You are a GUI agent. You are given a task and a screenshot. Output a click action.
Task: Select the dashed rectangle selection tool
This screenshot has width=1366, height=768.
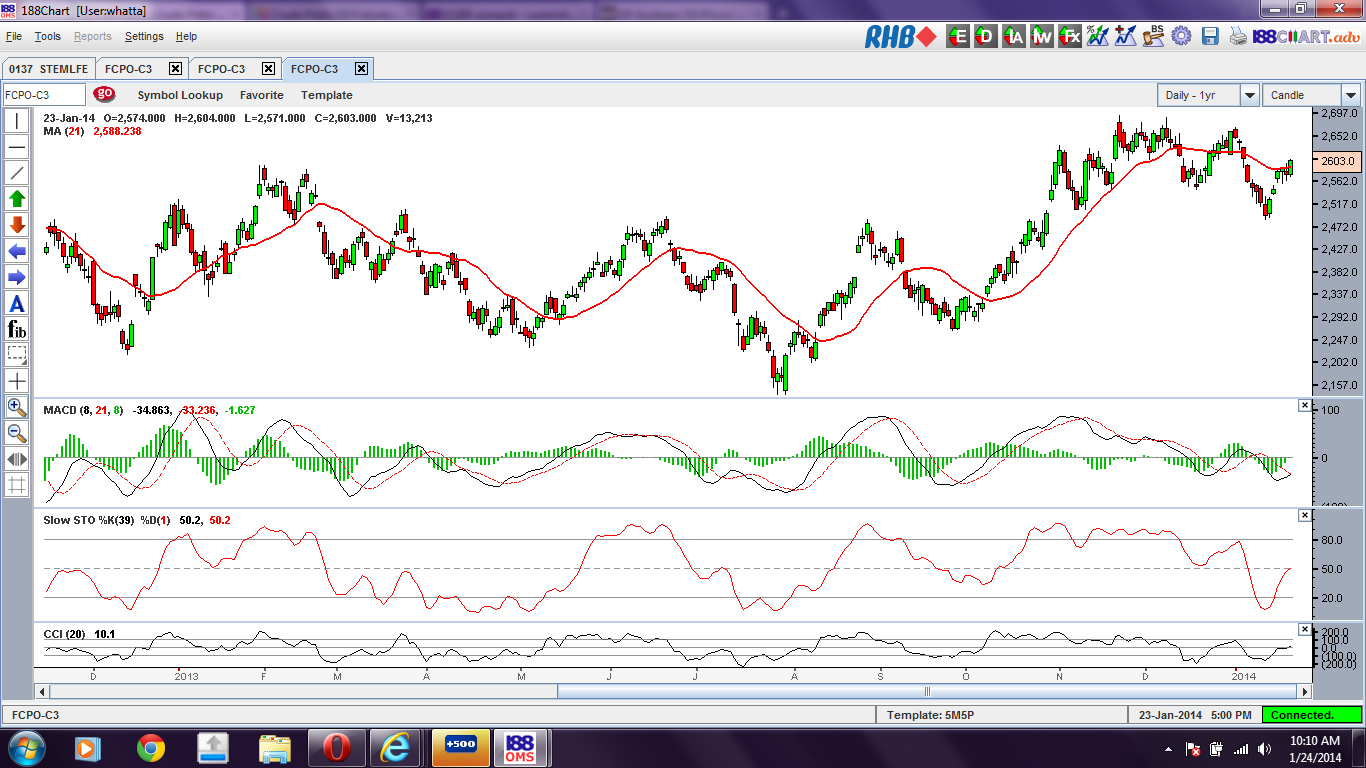17,355
